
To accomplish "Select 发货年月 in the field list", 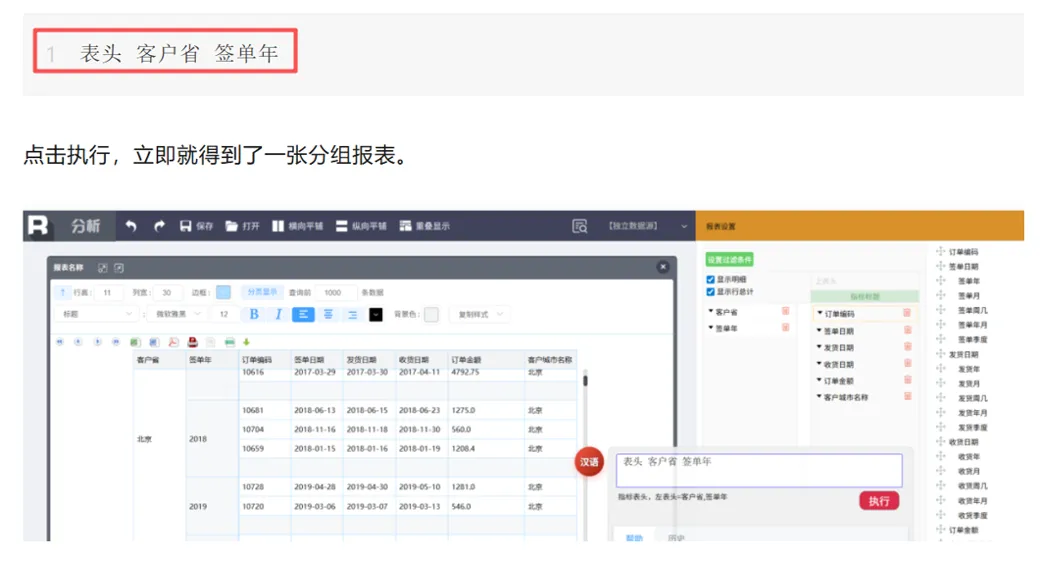I will pos(972,413).
